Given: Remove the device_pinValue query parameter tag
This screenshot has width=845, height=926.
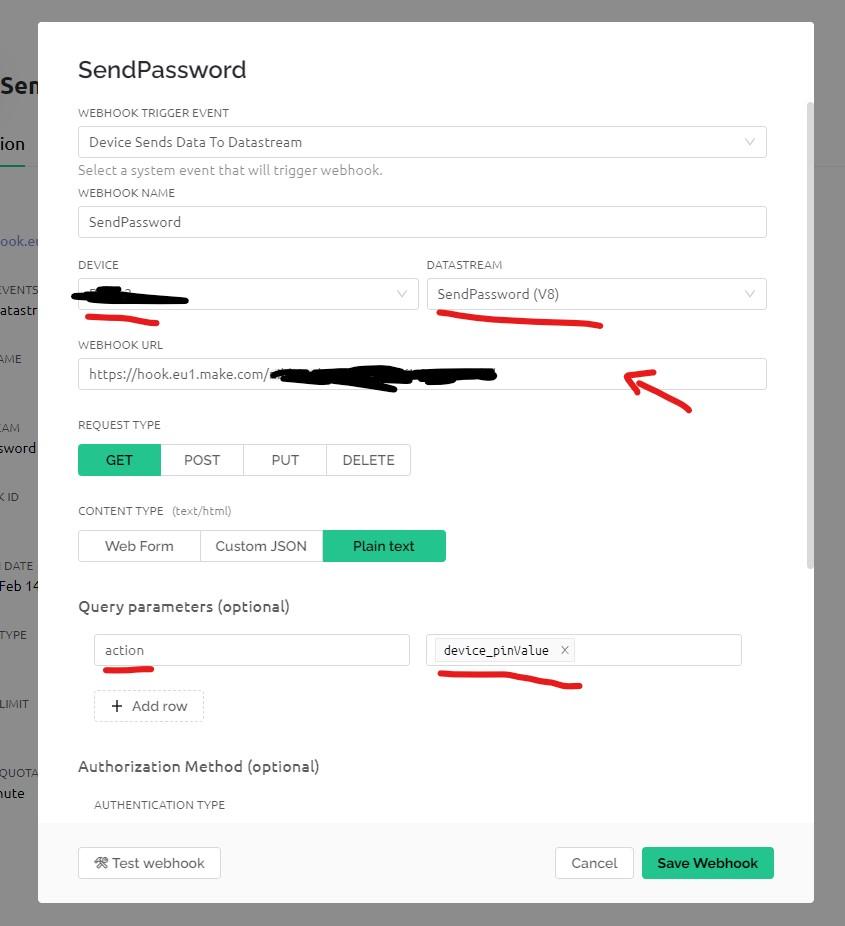Looking at the screenshot, I should pos(564,650).
